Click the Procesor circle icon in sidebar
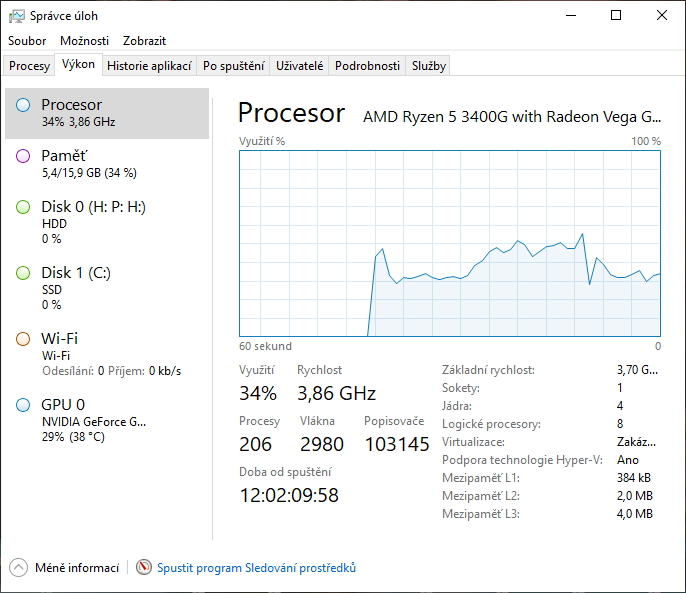This screenshot has height=593, width=686. click(23, 105)
